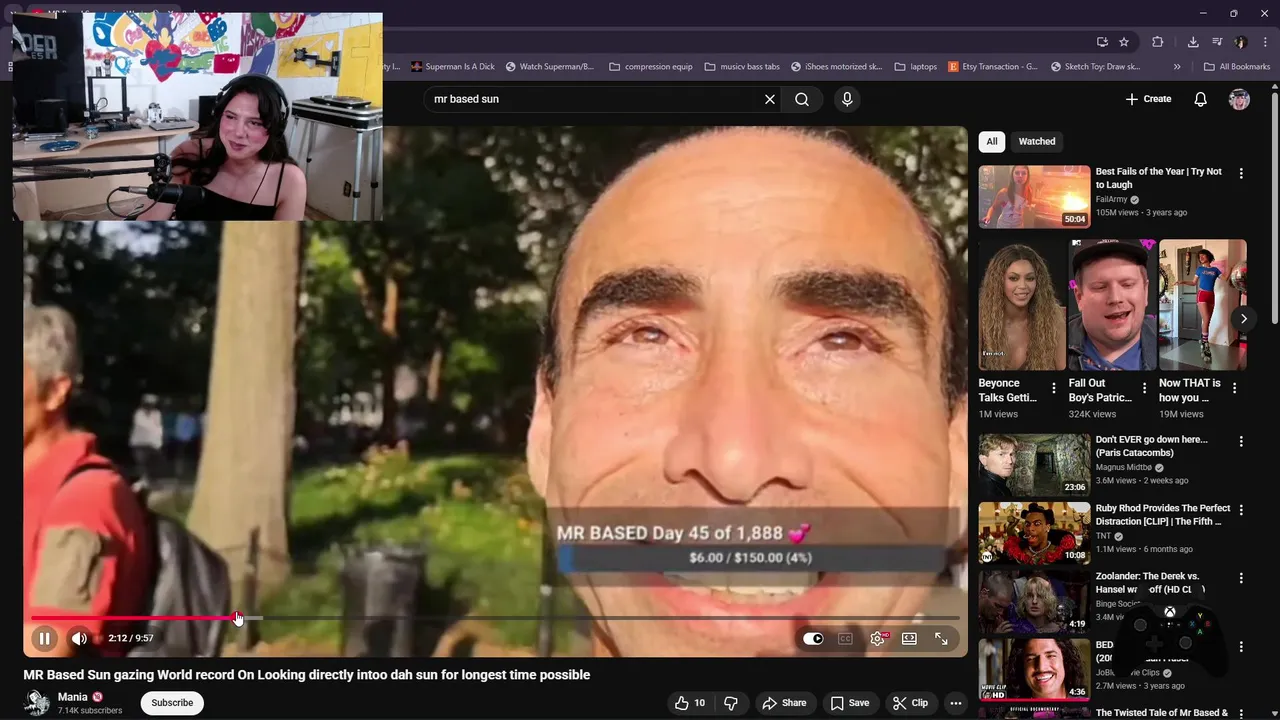Open options for Best Fails video
This screenshot has height=720, width=1280.
click(1241, 173)
